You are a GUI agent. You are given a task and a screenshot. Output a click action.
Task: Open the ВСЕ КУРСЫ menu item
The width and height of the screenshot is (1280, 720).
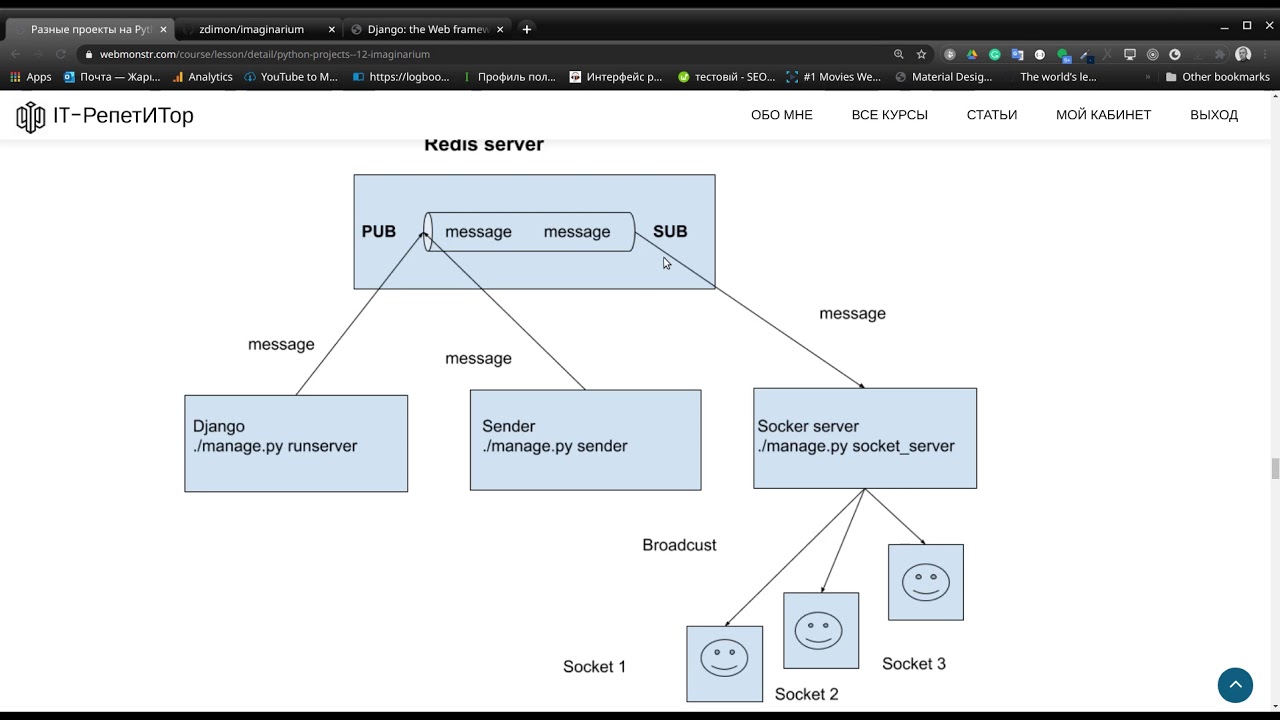890,115
